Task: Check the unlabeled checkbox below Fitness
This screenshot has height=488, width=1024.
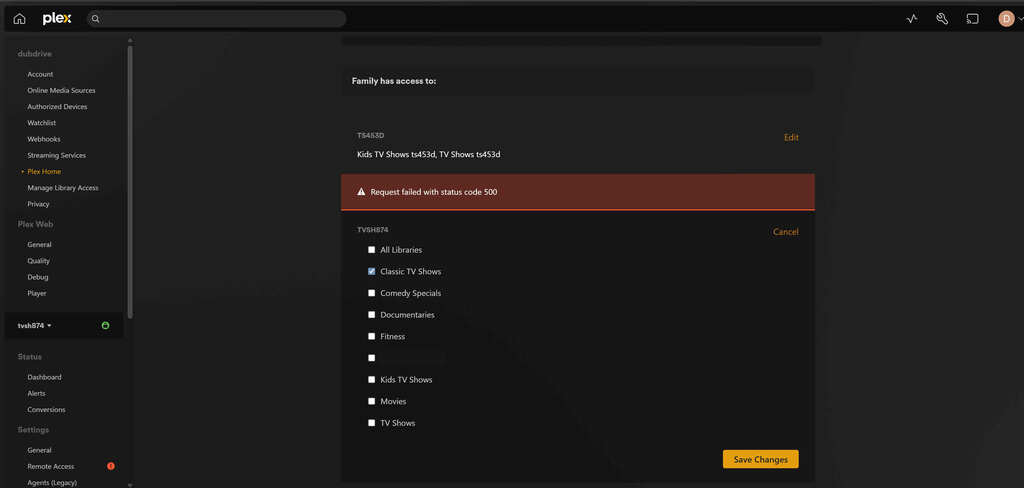Action: click(x=372, y=358)
